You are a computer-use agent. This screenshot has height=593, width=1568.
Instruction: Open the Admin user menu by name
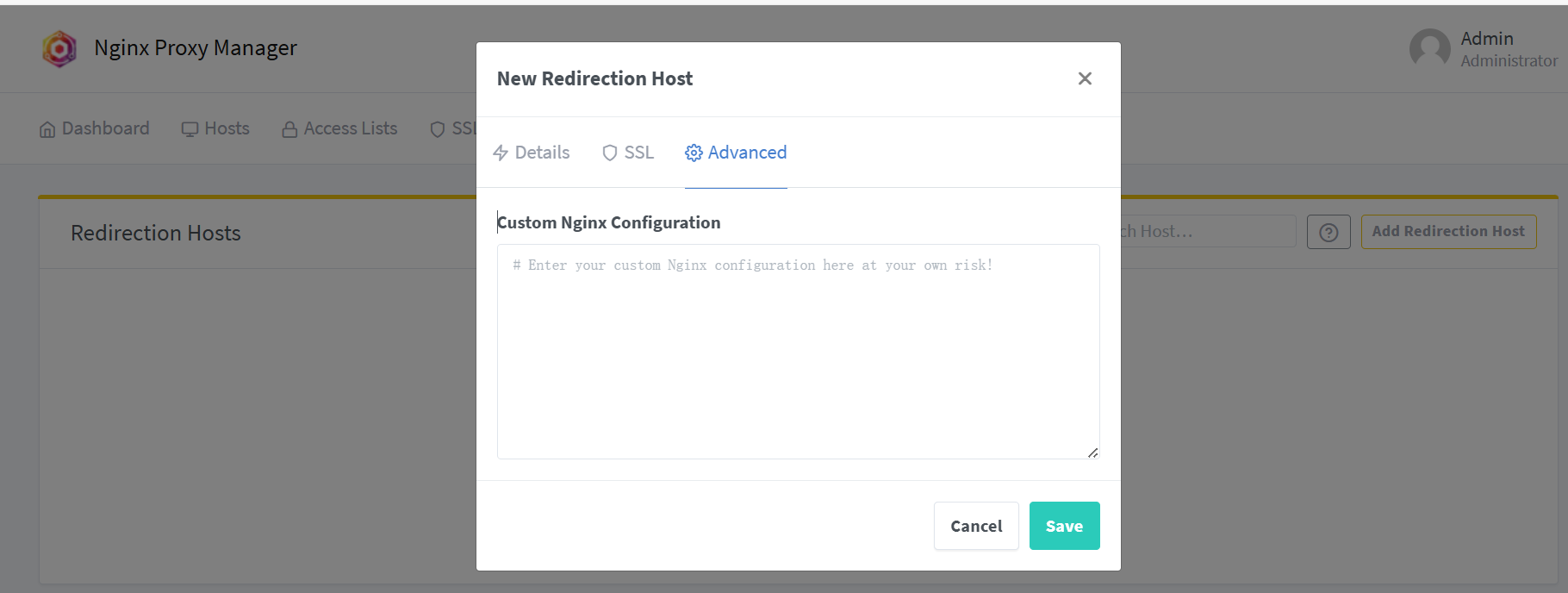[x=1487, y=39]
